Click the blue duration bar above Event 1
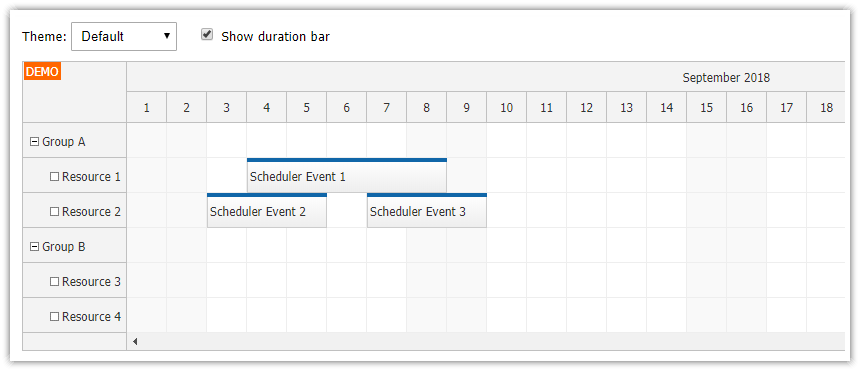Viewport: 860px width, 371px height. [347, 160]
